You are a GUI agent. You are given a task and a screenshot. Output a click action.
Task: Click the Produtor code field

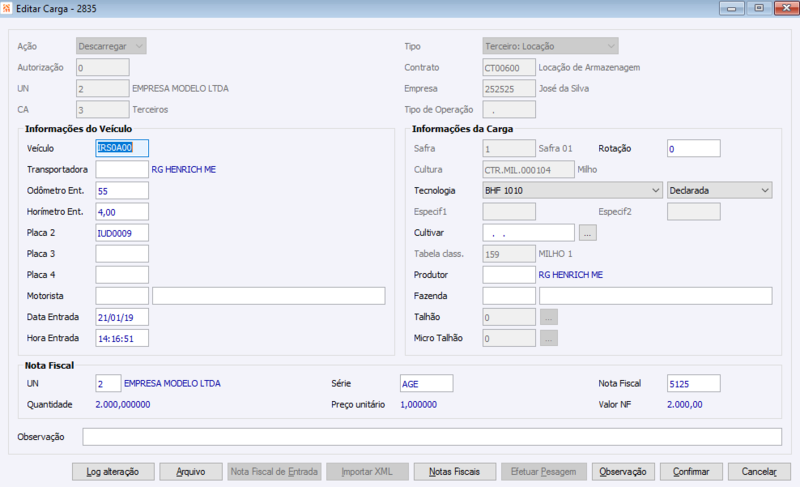point(509,275)
